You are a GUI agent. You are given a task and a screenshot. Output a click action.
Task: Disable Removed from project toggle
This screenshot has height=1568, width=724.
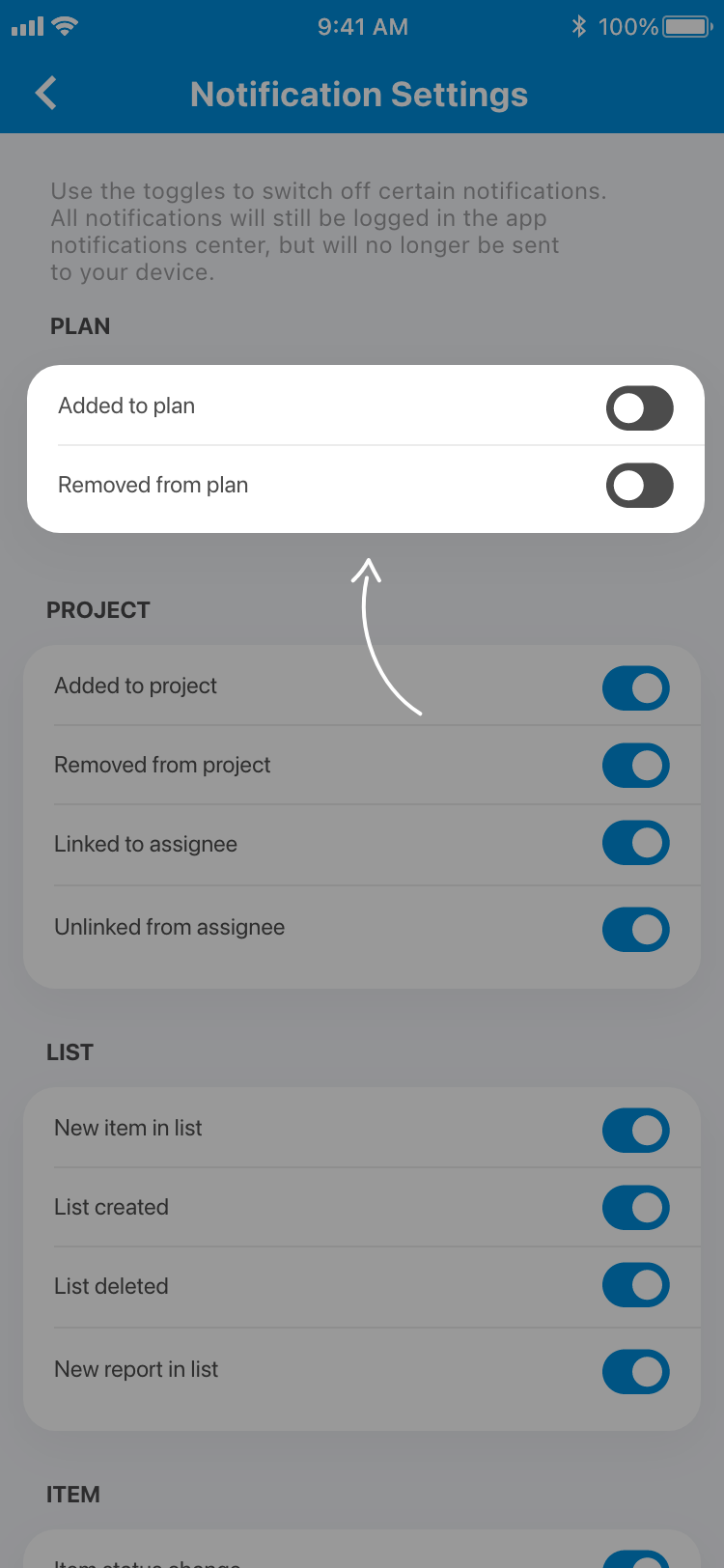click(635, 766)
